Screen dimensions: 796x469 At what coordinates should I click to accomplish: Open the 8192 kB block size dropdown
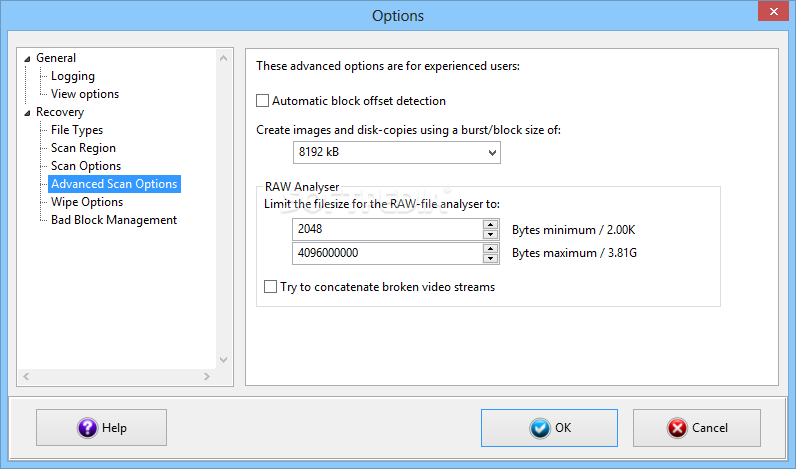pyautogui.click(x=396, y=152)
